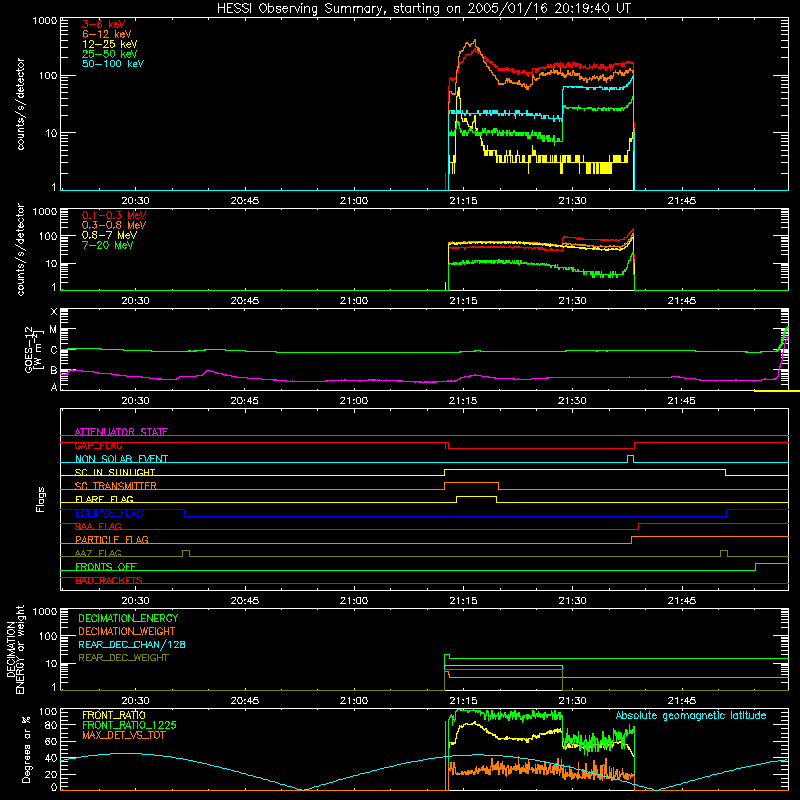Viewport: 800px width, 800px height.
Task: Select the 12-25 keV legend label
Action: 110,44
